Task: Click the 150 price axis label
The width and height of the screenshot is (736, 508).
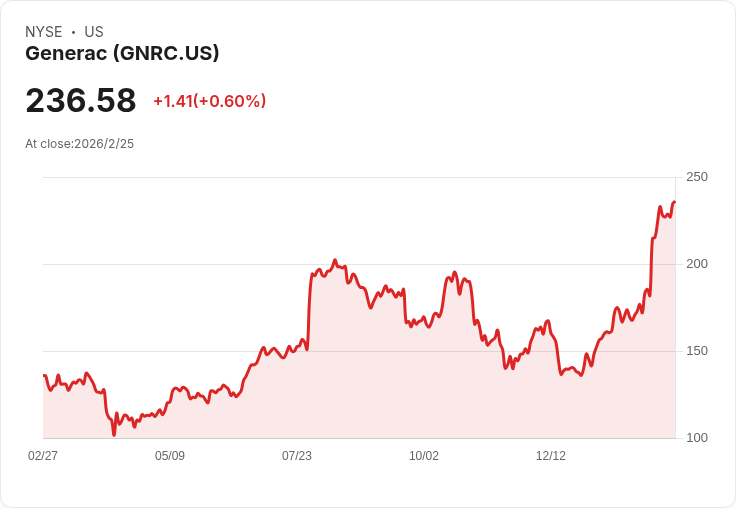Action: pos(697,351)
